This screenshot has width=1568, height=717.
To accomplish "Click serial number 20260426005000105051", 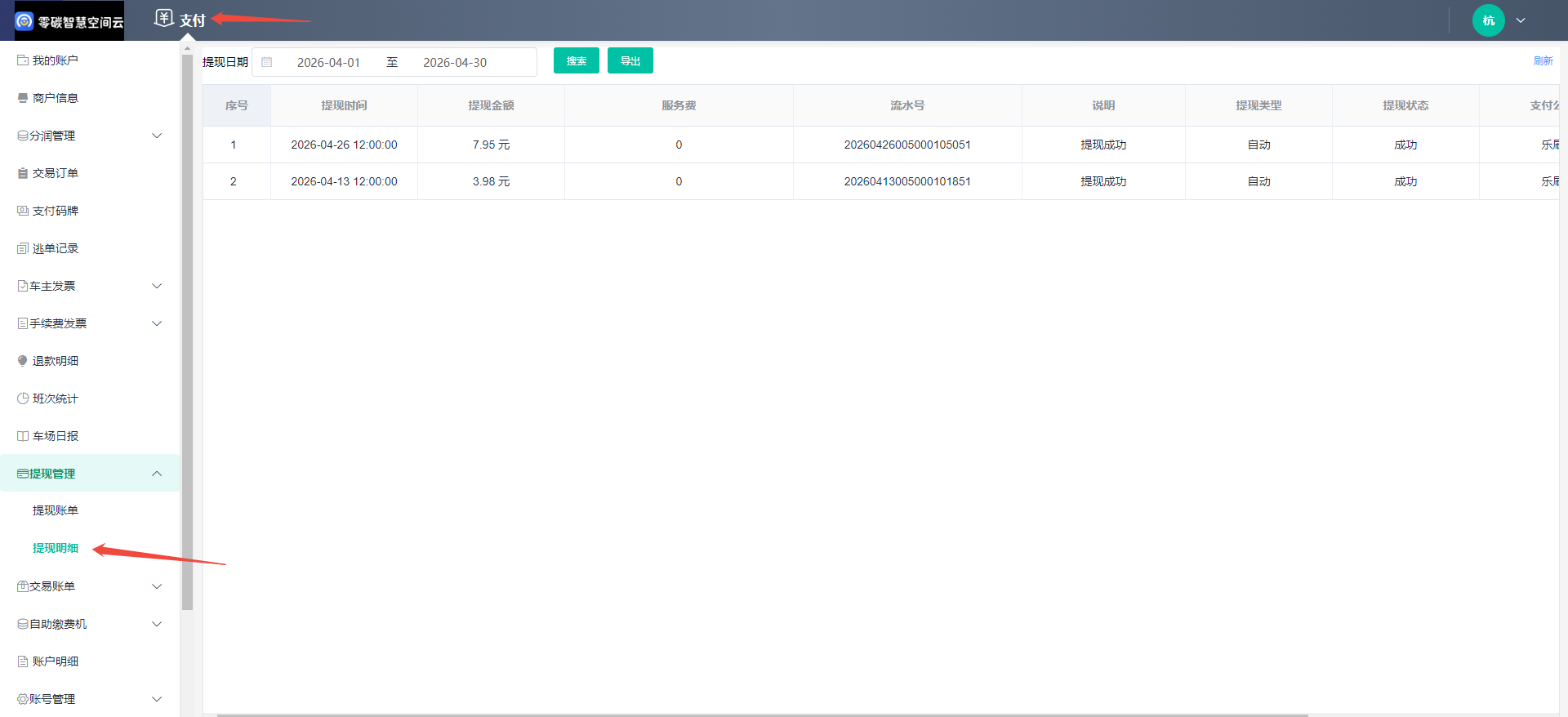I will tap(907, 145).
